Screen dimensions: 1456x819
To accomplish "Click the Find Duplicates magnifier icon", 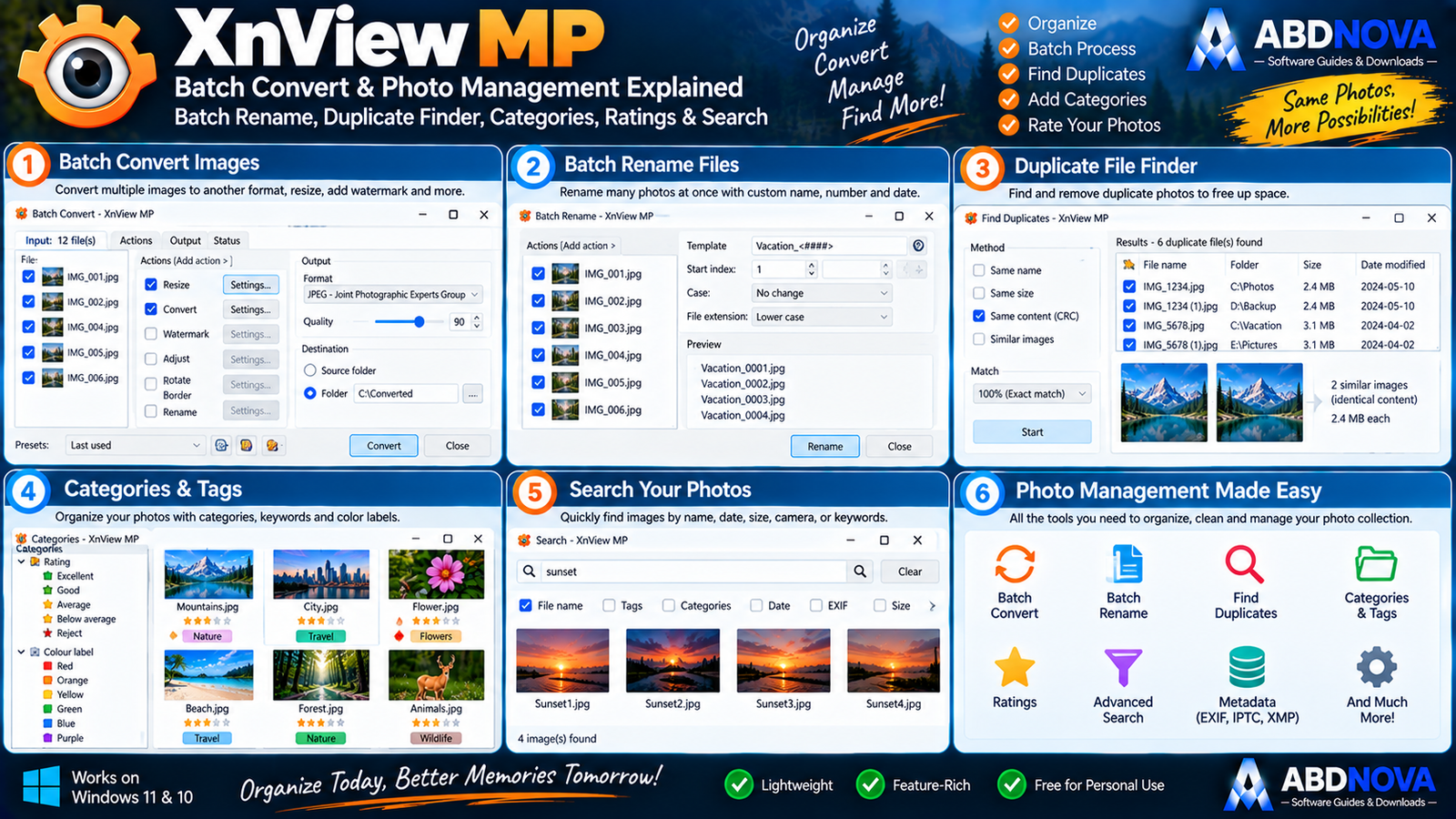I will tap(1244, 564).
